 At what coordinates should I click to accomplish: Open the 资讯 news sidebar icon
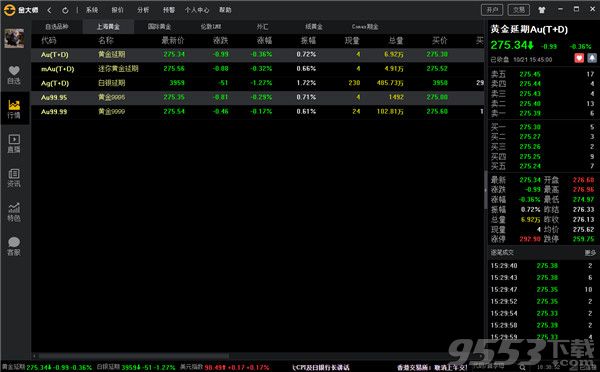[14, 178]
